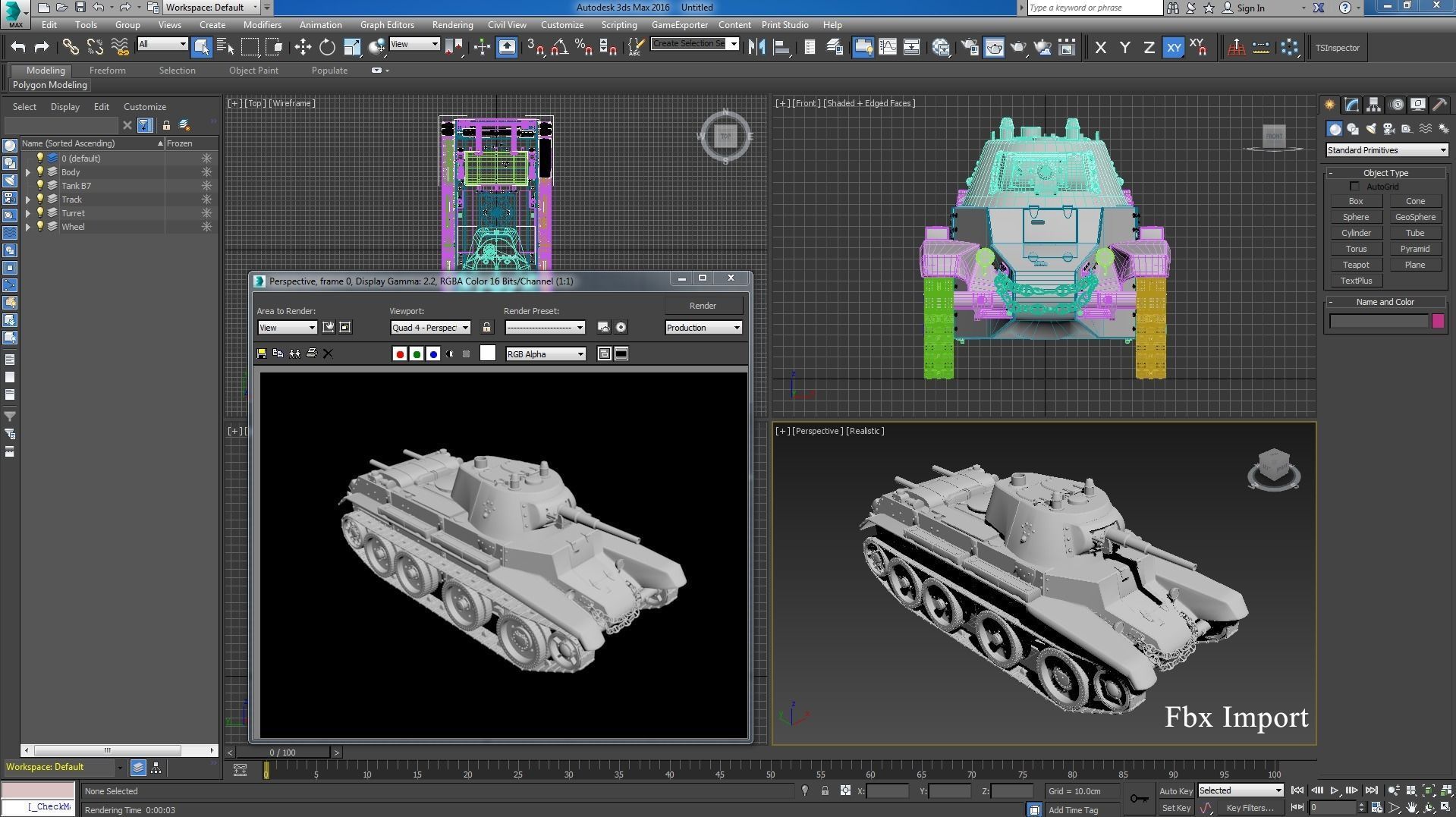
Task: Open the Hierarchy panel tab
Action: (1373, 105)
